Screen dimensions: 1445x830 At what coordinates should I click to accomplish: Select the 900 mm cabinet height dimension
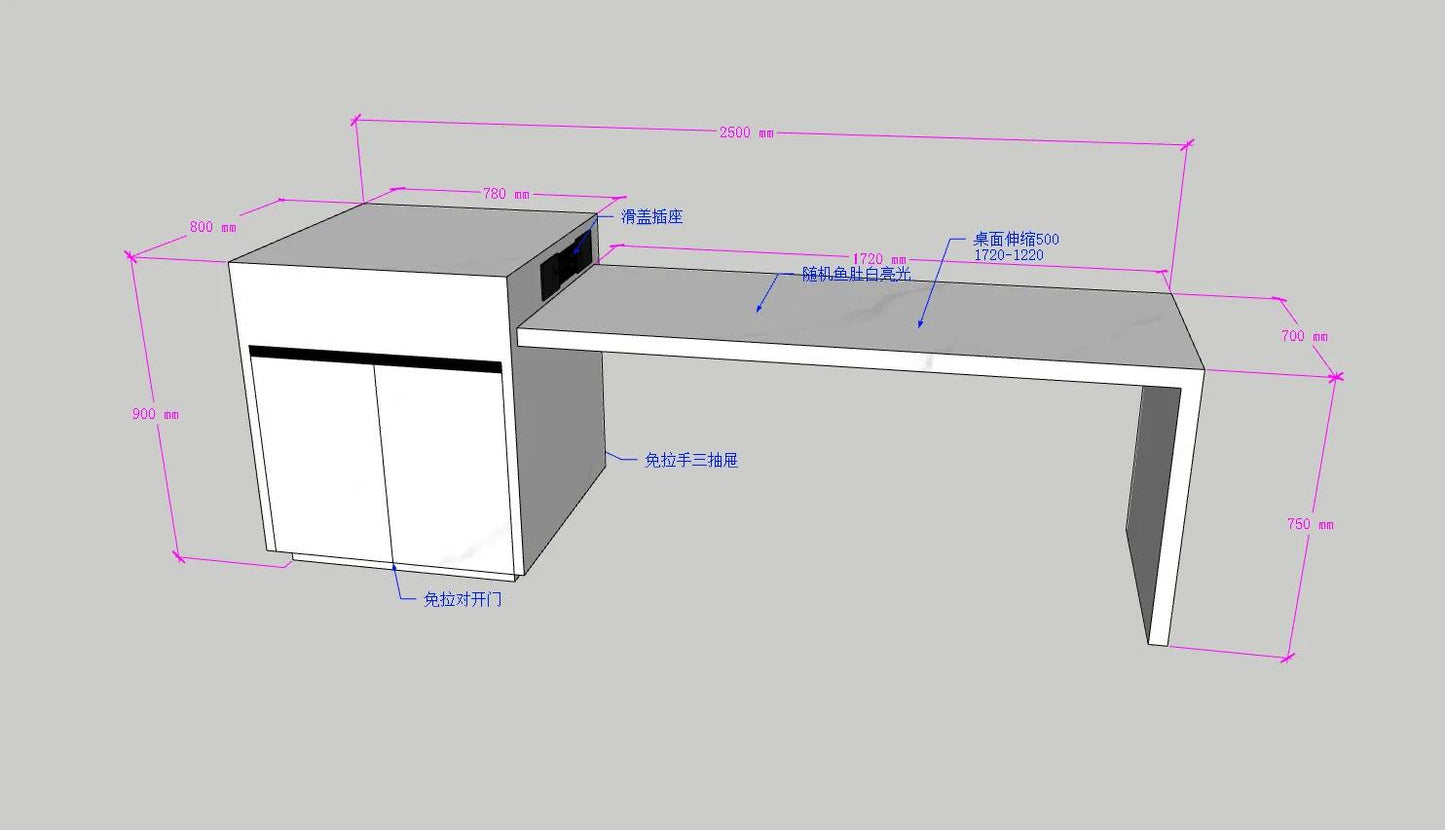155,414
